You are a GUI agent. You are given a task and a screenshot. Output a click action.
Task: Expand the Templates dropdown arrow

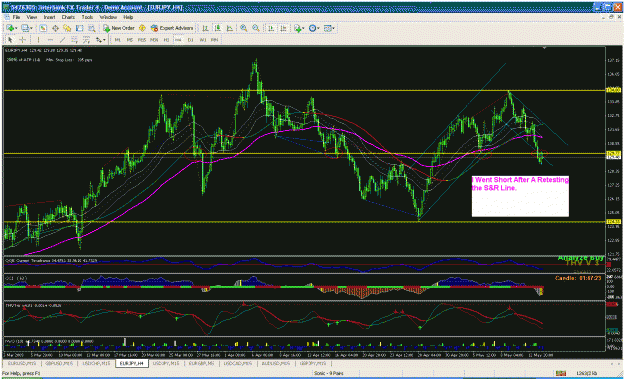pyautogui.click(x=334, y=28)
